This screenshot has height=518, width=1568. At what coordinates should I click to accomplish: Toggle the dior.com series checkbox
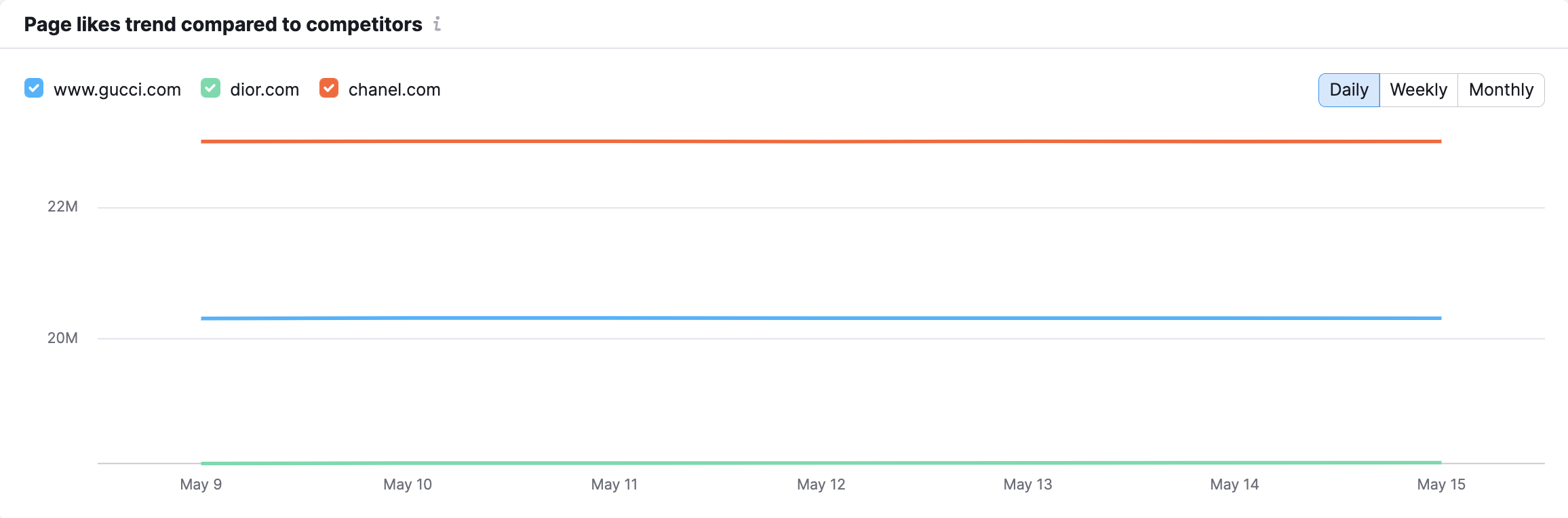coord(210,89)
